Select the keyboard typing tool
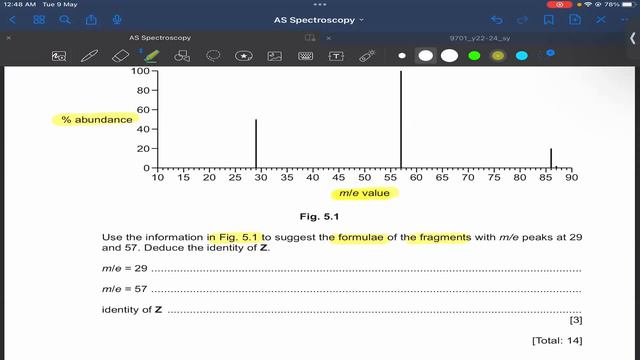This screenshot has height=360, width=640. (x=305, y=56)
